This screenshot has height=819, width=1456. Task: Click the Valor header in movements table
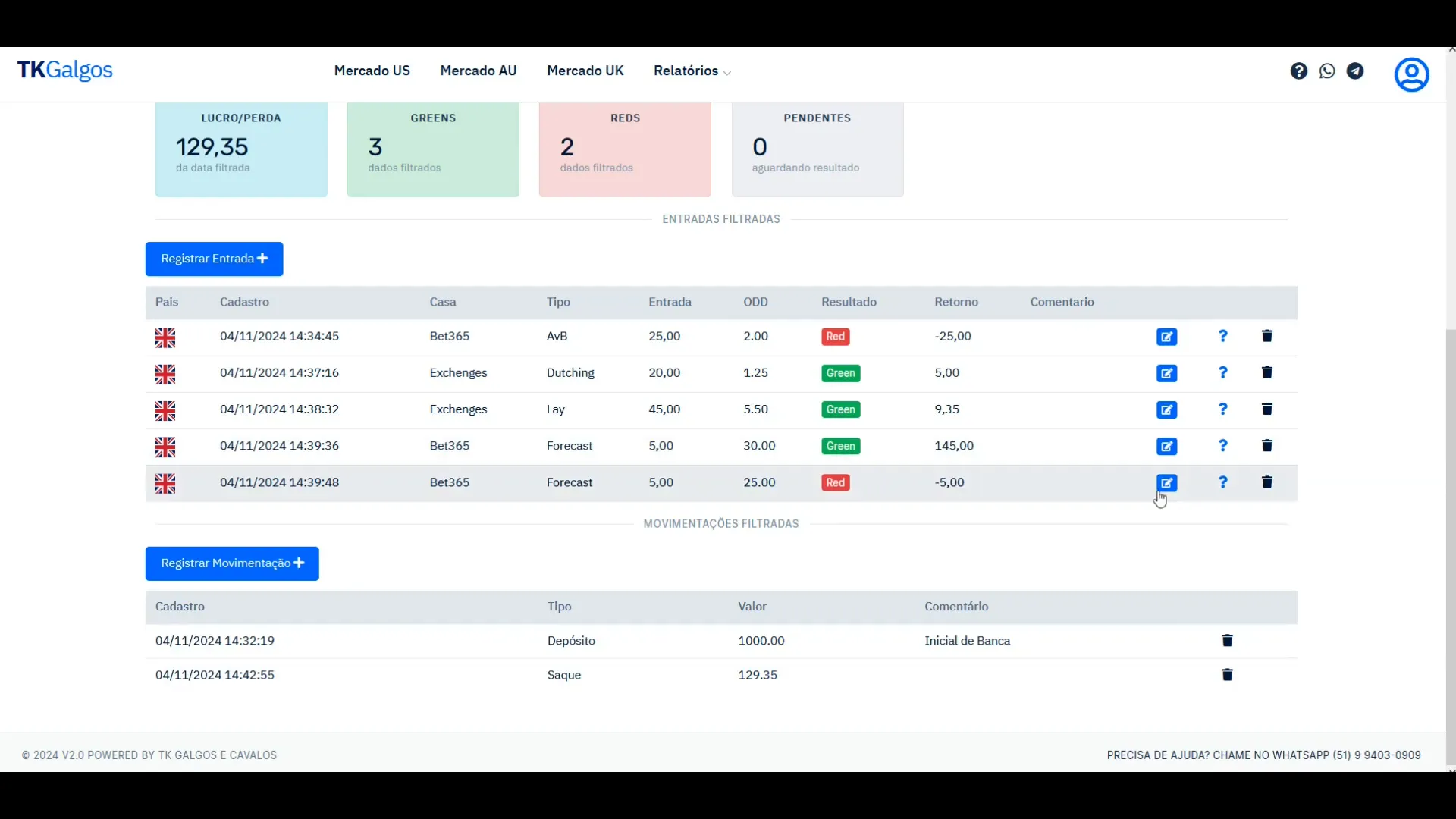click(752, 607)
